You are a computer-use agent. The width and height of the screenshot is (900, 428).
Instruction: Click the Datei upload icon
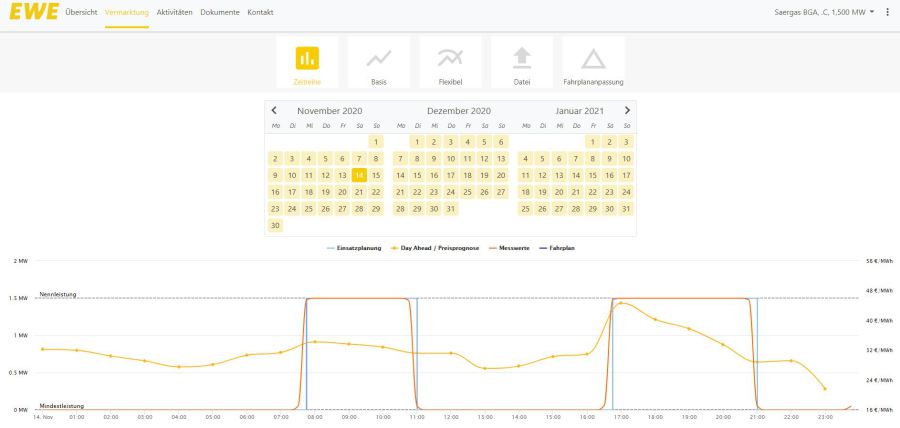coord(521,58)
